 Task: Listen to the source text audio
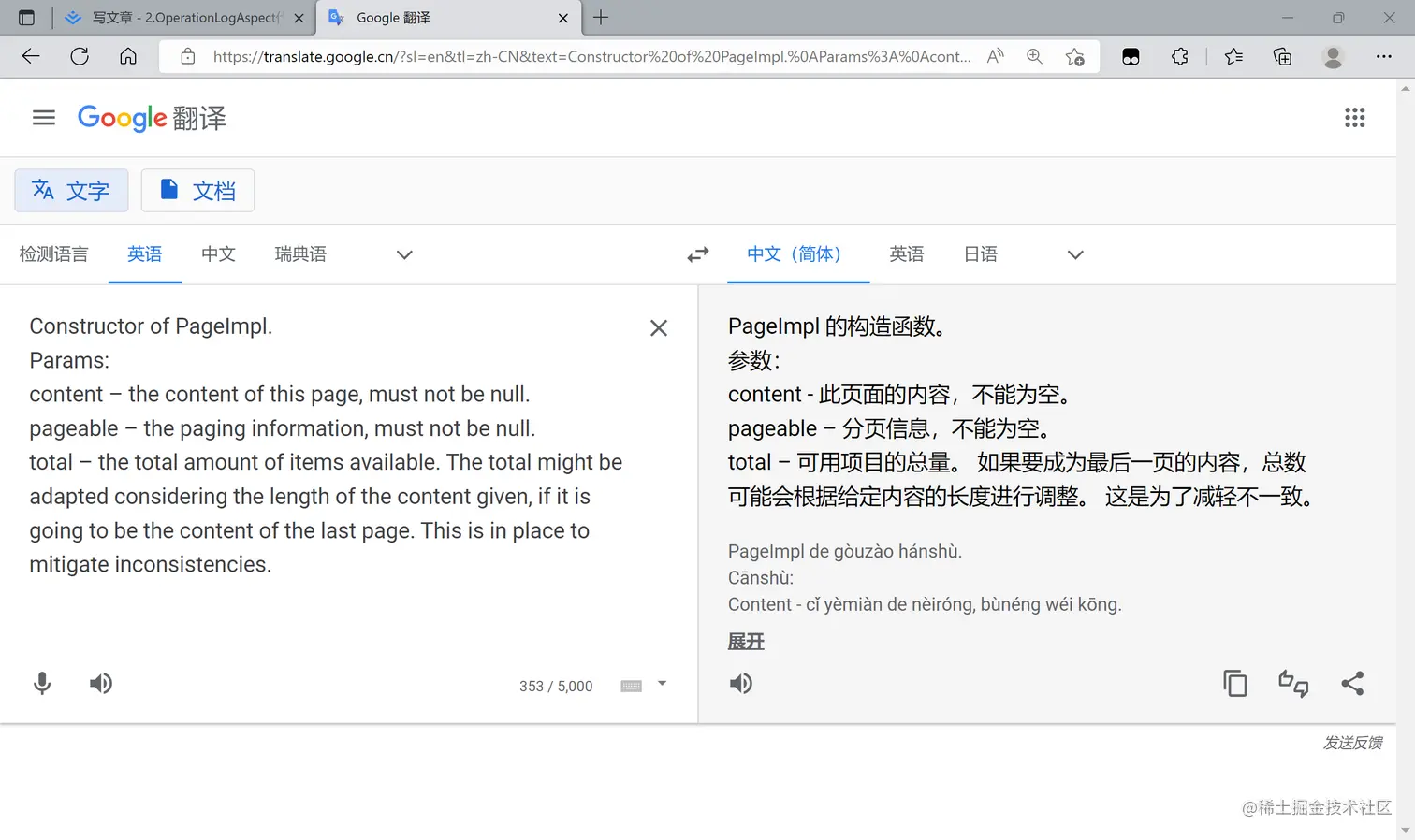pos(101,684)
